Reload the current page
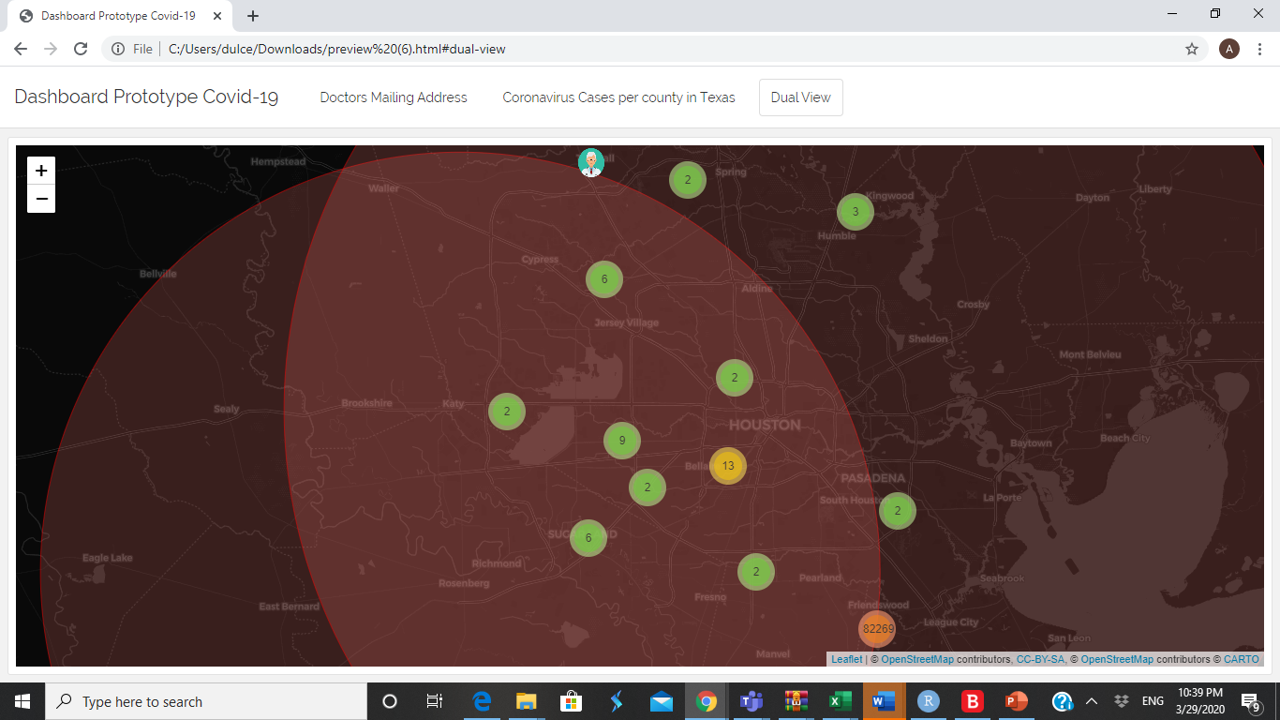The height and width of the screenshot is (720, 1280). (x=81, y=49)
